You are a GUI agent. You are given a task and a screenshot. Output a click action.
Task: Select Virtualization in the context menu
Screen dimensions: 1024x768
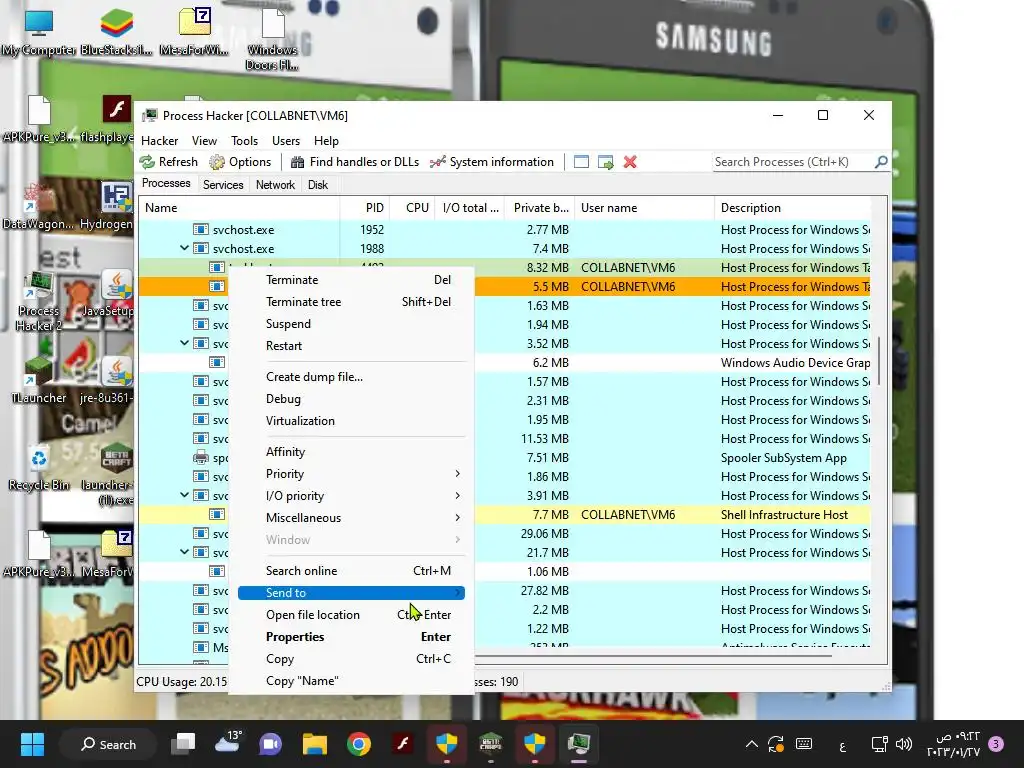(x=352, y=421)
